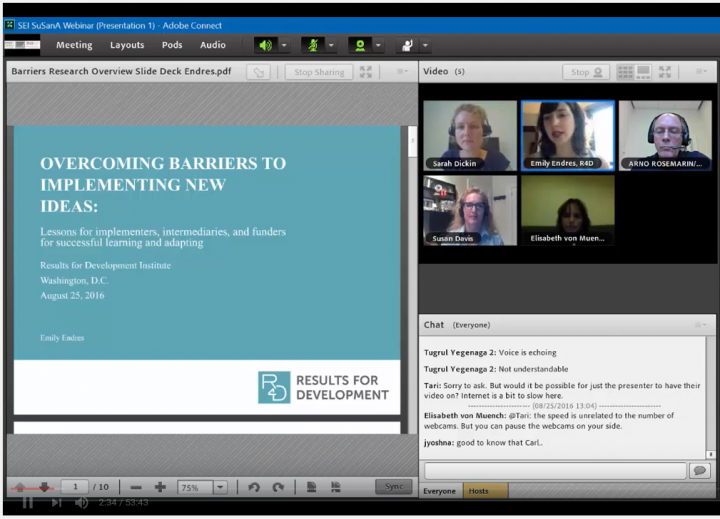Rotate the document clockwise

[277, 487]
